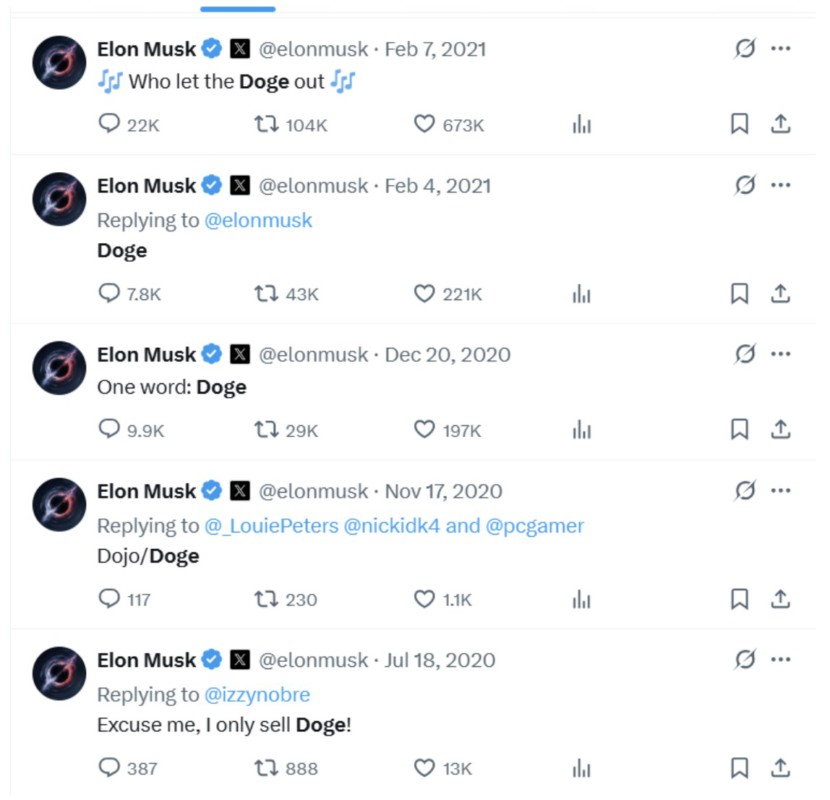Bookmark the "Excuse me, I only sell Doge!" tweet

coord(739,768)
